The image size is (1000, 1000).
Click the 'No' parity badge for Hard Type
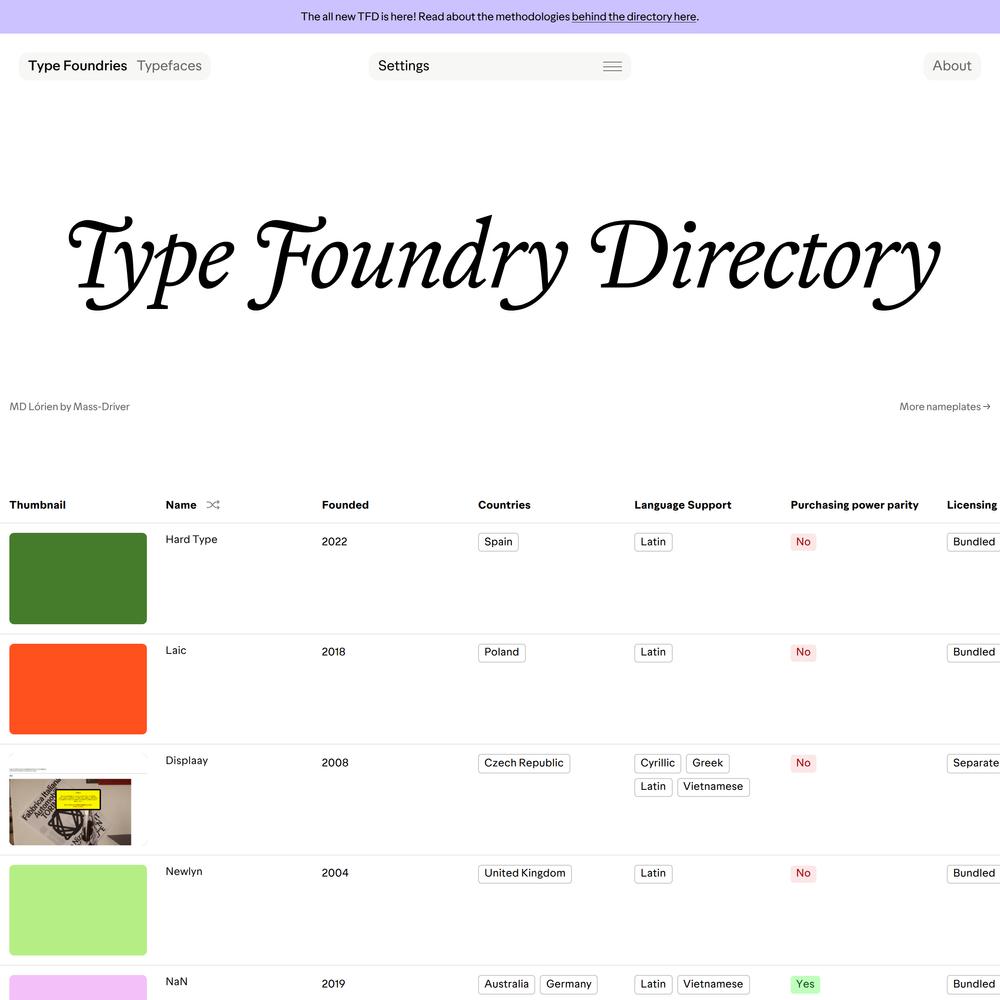[803, 542]
